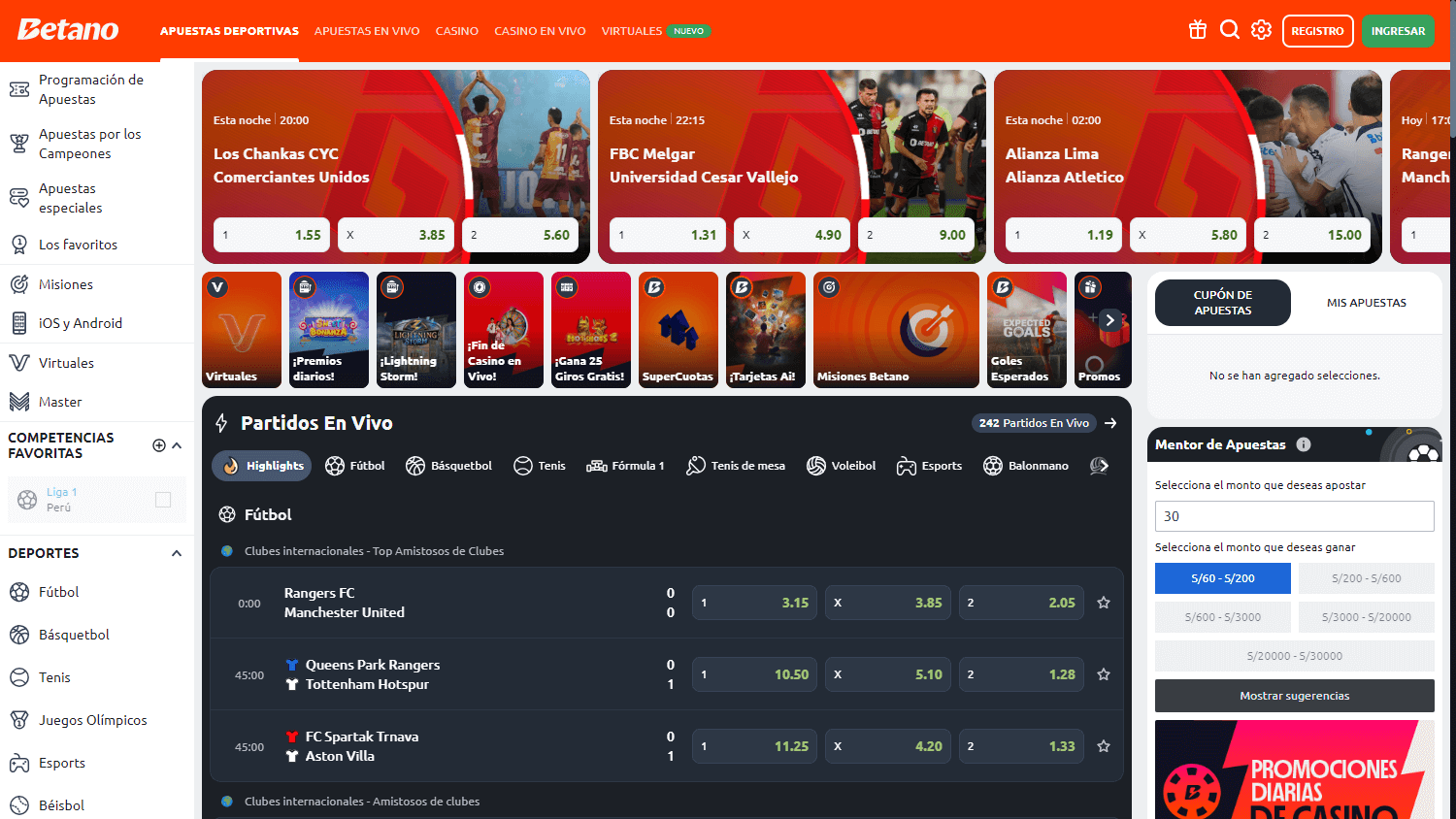This screenshot has height=819, width=1456.
Task: Click the Betano logo
Action: coord(68,30)
